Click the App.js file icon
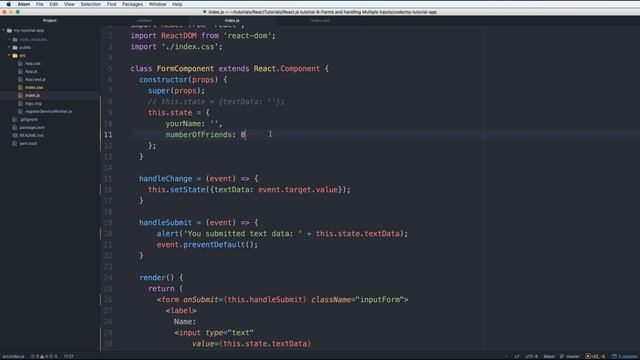Viewport: 640px width, 360px height. pos(20,71)
